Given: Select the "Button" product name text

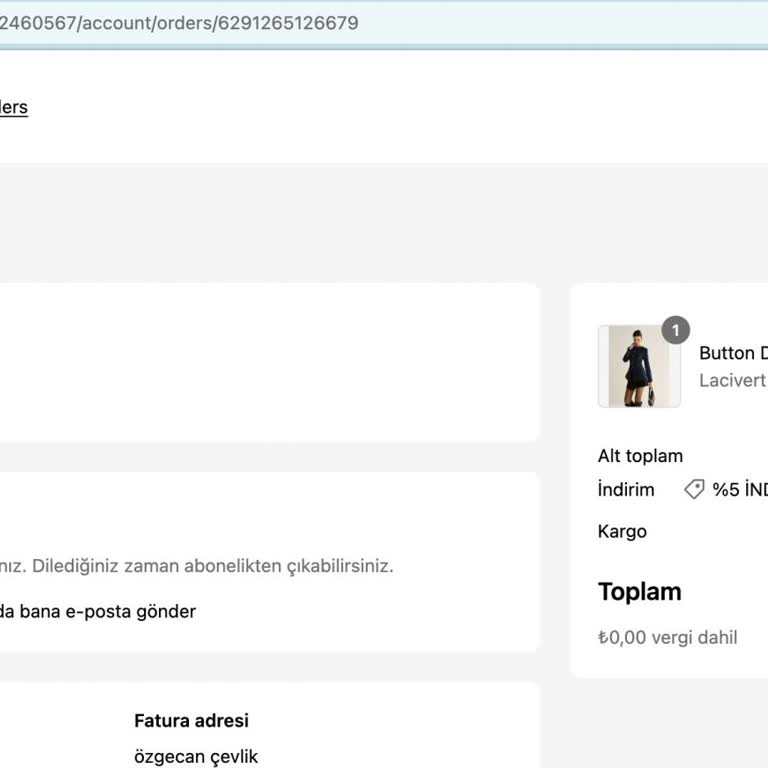Looking at the screenshot, I should click(x=727, y=353).
